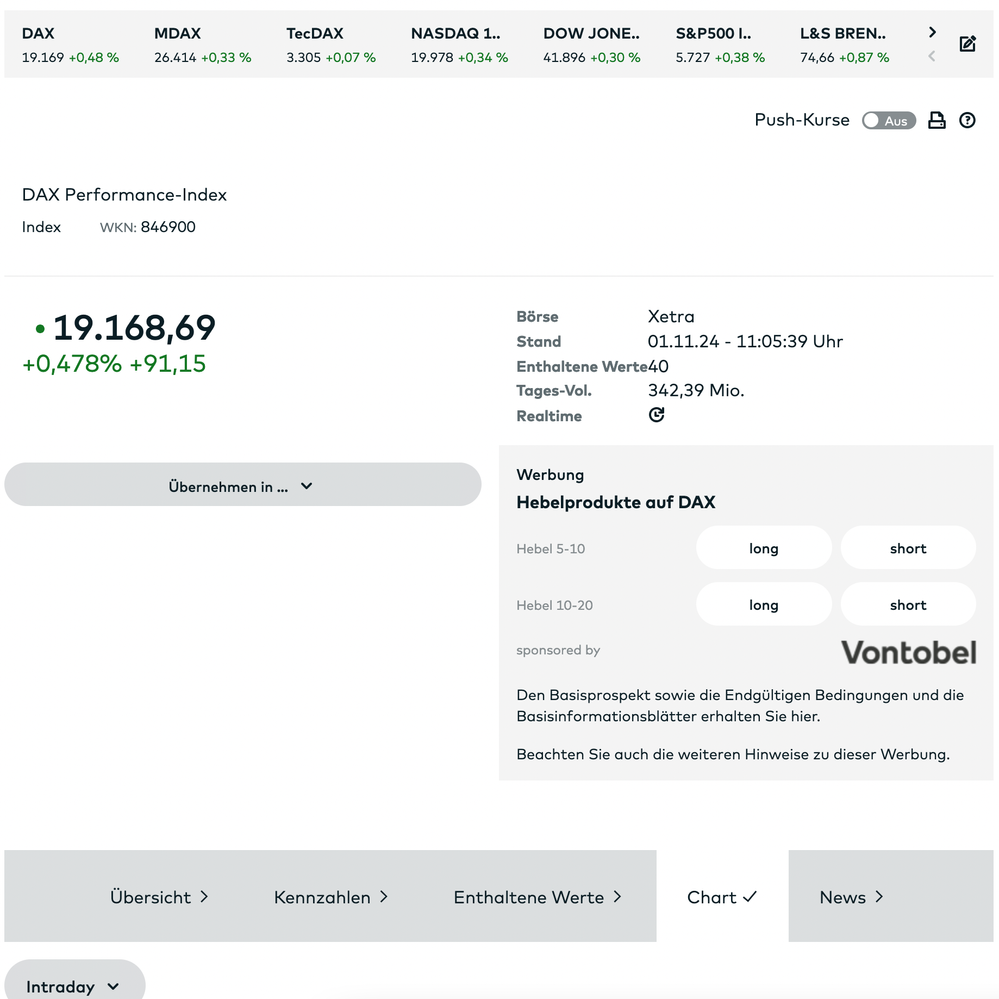The width and height of the screenshot is (999, 999).
Task: Click the Vontobel sponsor logo
Action: [908, 652]
